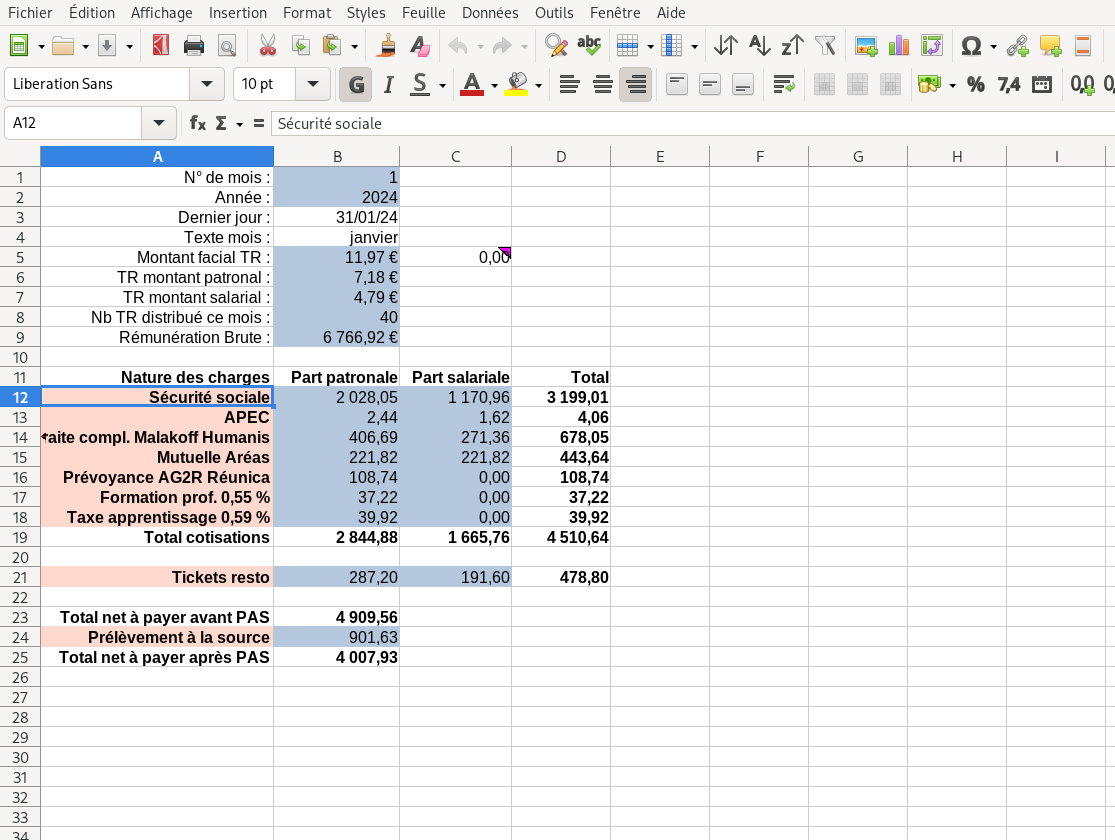Open the Feuille menu
The width and height of the screenshot is (1115, 840).
[x=424, y=13]
